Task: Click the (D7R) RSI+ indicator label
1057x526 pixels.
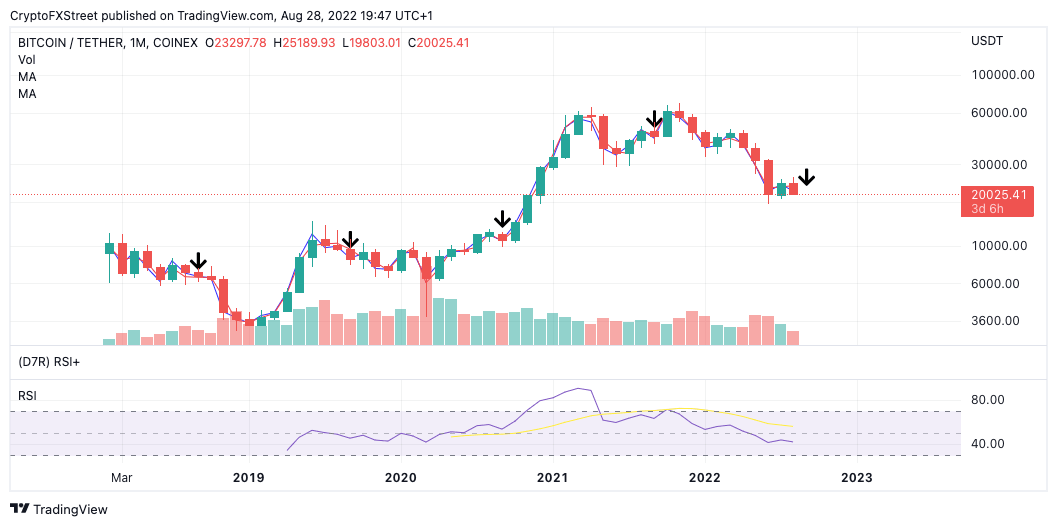Action: pyautogui.click(x=49, y=361)
